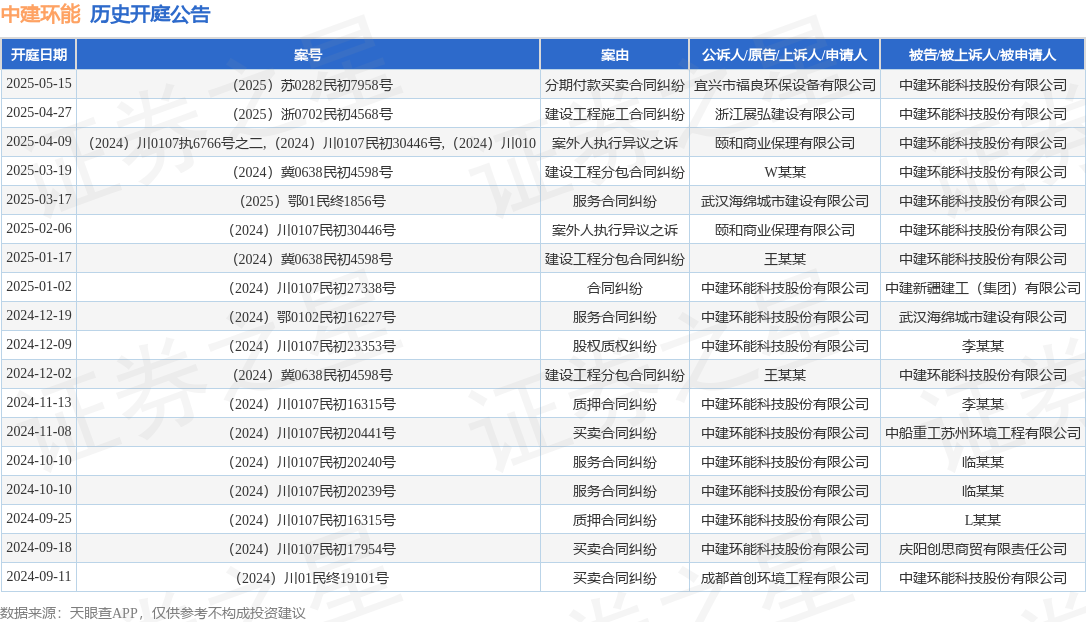Click 王某某 in the 2025-01-17 row
The height and width of the screenshot is (622, 1086).
coord(785,260)
